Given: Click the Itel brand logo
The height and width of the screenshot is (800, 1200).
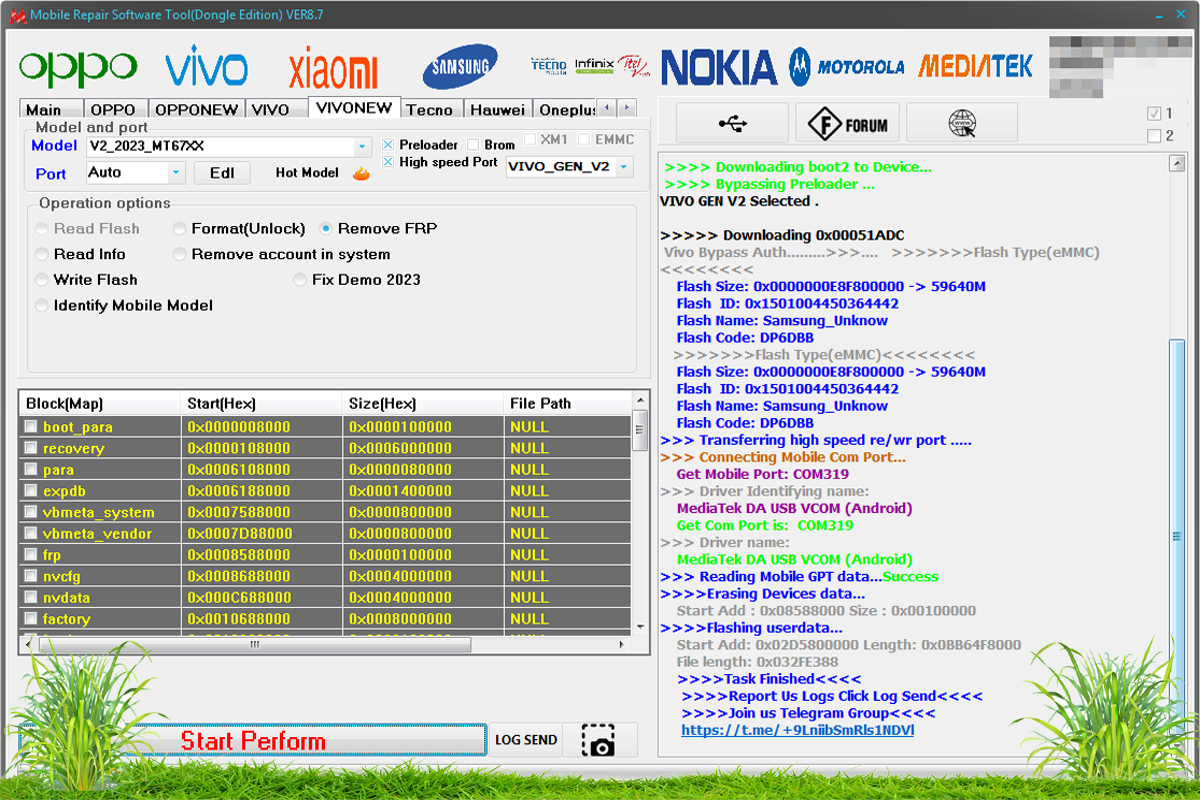Looking at the screenshot, I should coord(635,66).
